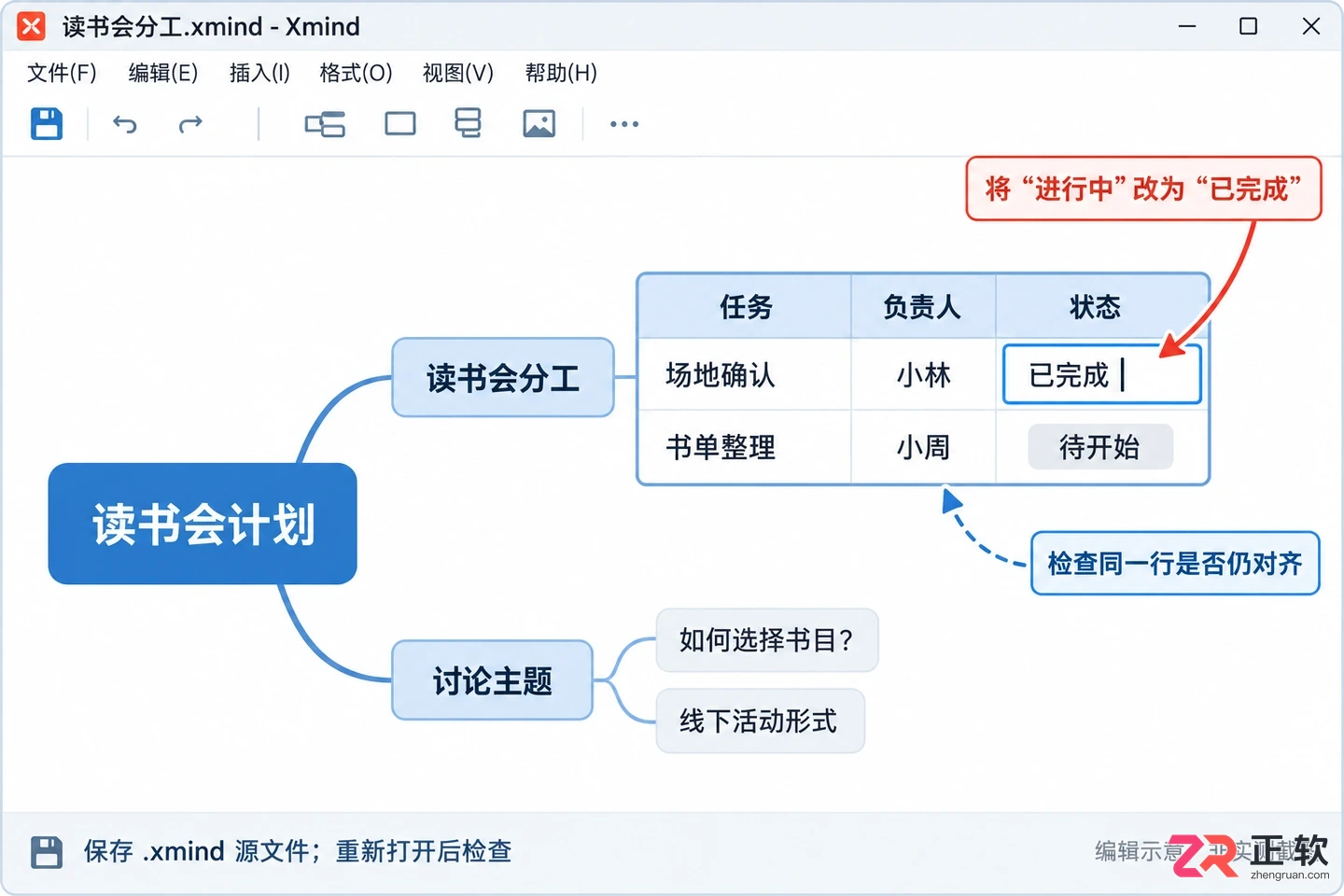The width and height of the screenshot is (1344, 896).
Task: Select the subtopic 如何选择书目?
Action: (x=767, y=640)
